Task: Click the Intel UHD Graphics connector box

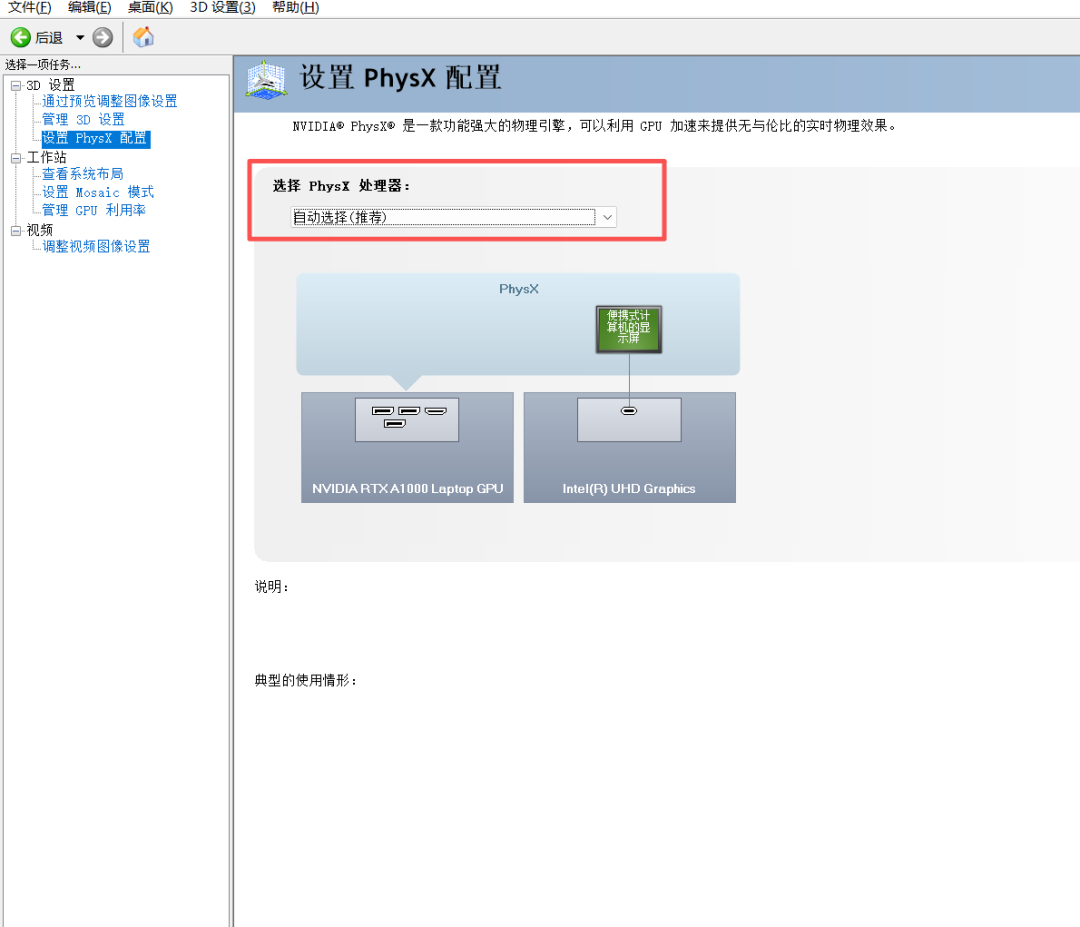Action: pos(629,419)
